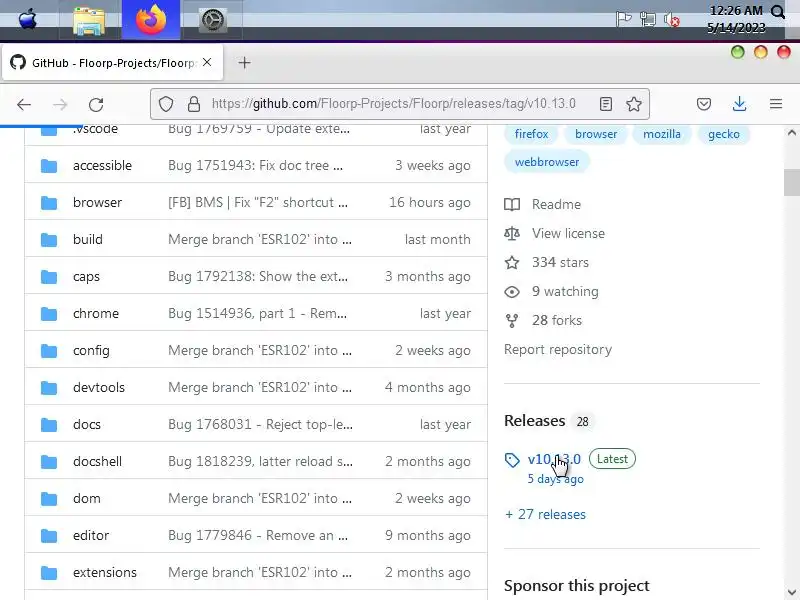Open commit 'Bug 1768031 - Reject top-le...'

tap(260, 424)
